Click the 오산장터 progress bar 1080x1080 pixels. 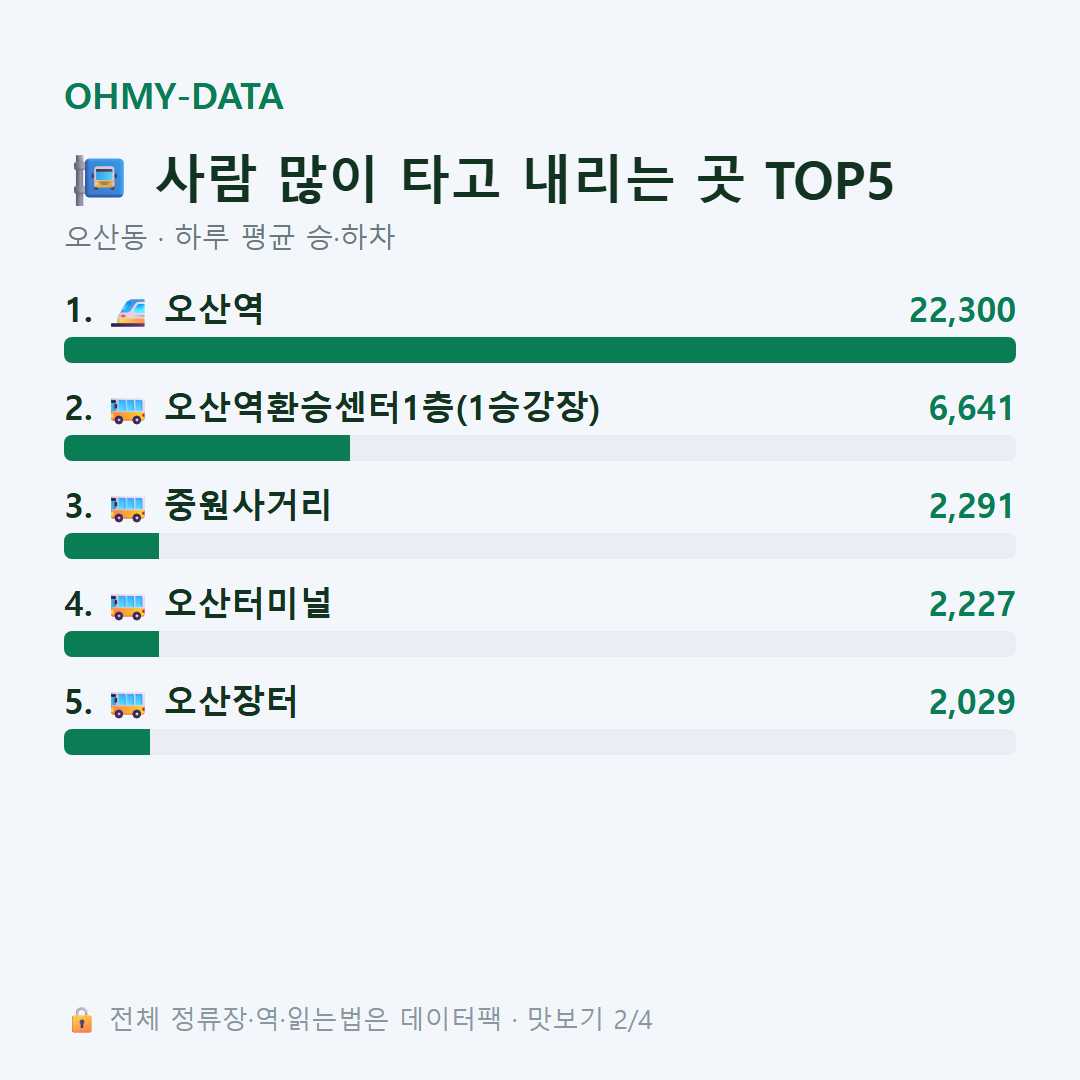click(540, 742)
